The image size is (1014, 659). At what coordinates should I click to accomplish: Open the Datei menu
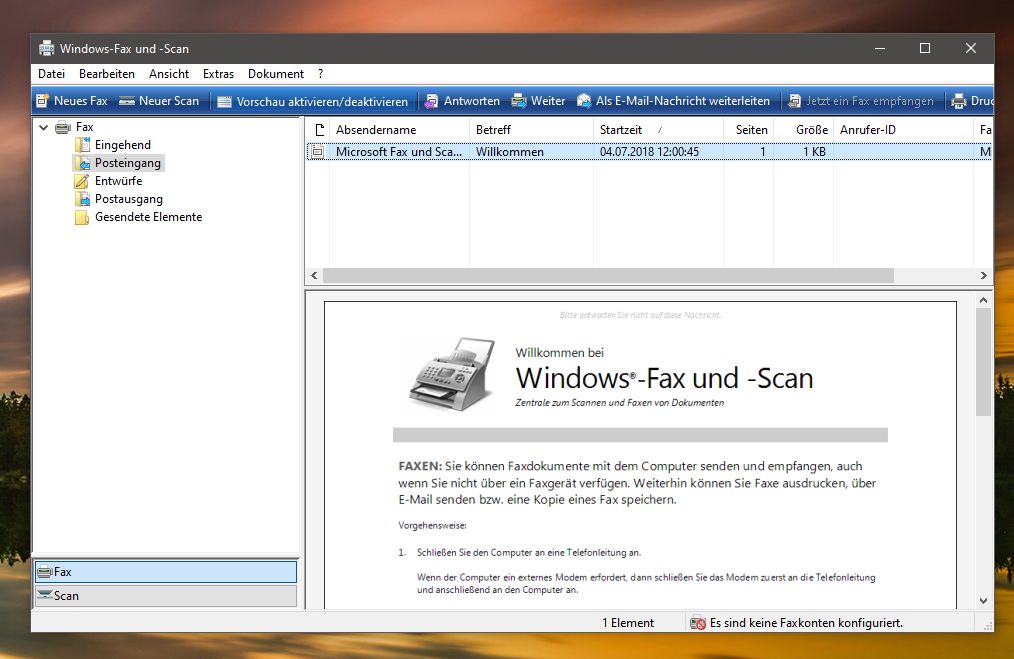click(x=52, y=74)
